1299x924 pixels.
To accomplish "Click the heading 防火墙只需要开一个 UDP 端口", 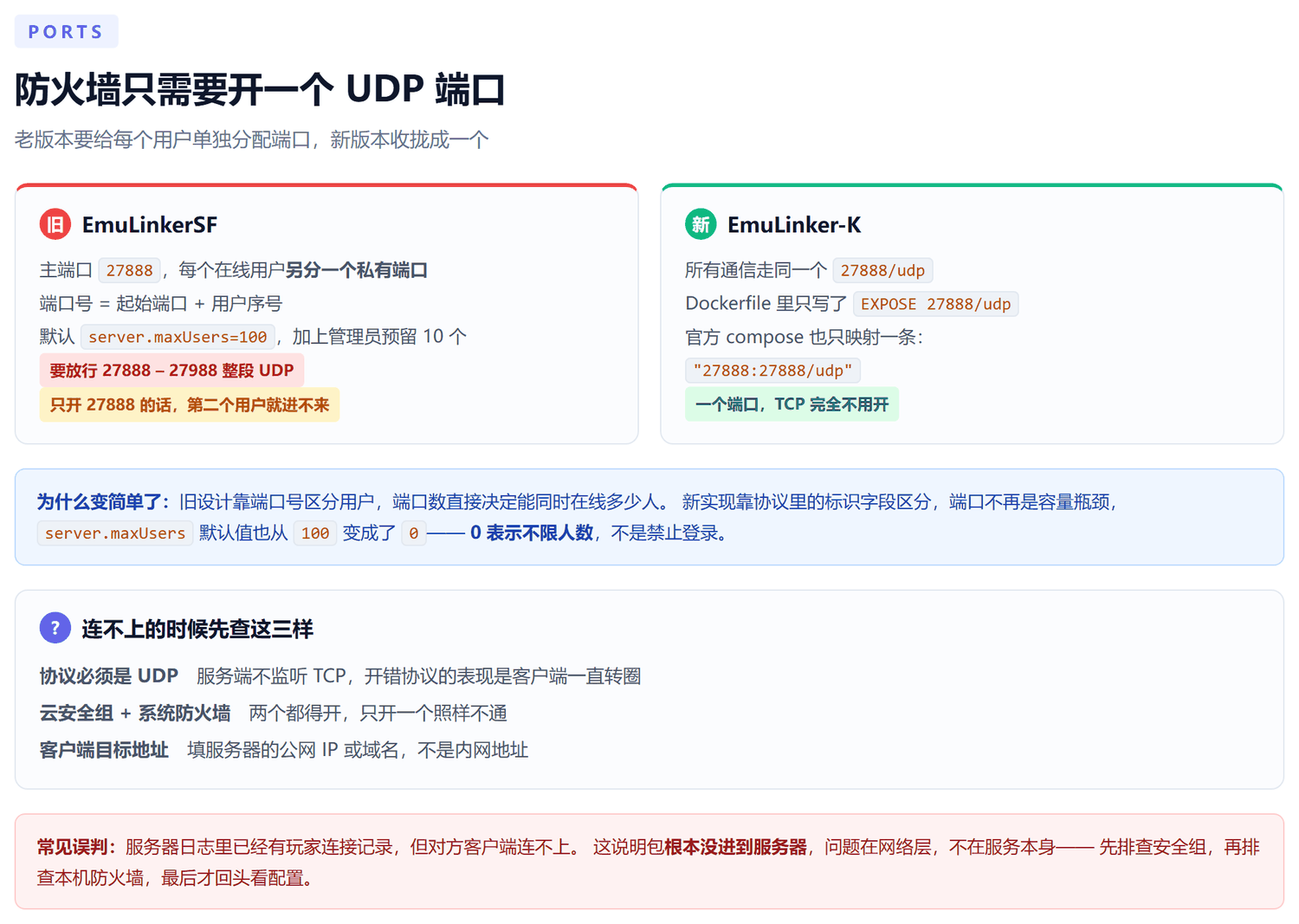I will point(260,90).
